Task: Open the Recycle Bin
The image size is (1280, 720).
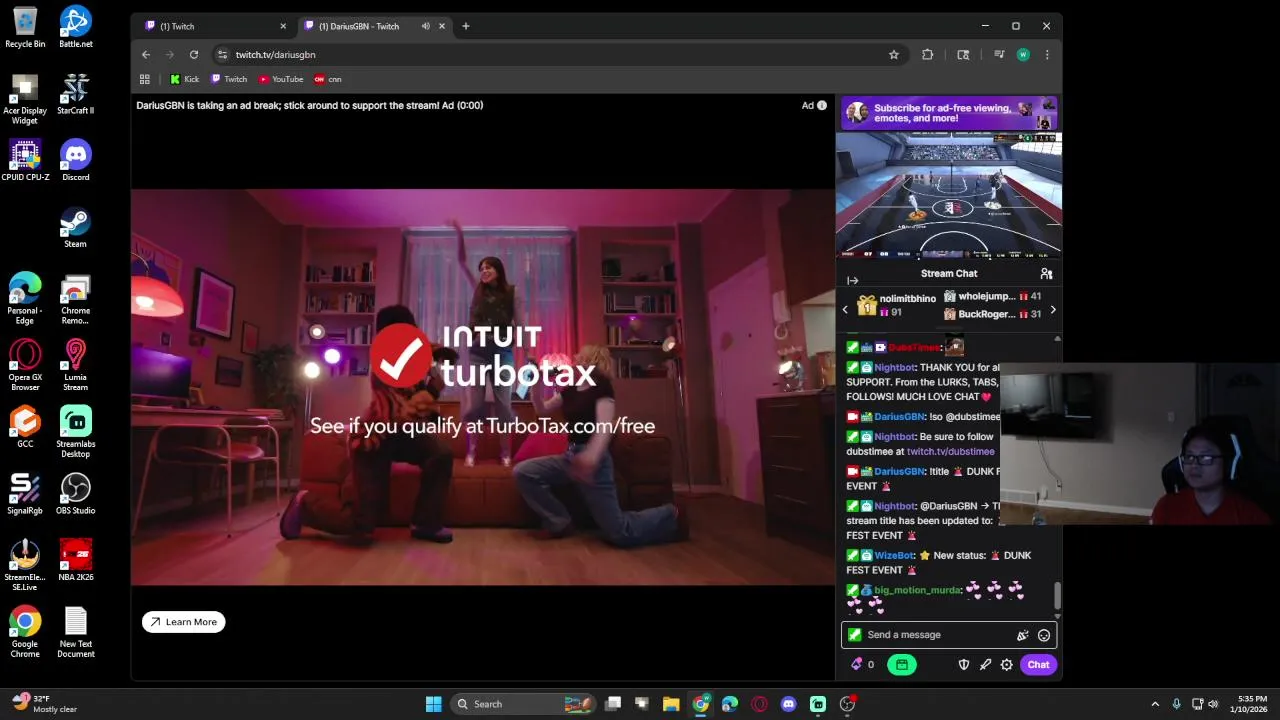Action: point(25,27)
